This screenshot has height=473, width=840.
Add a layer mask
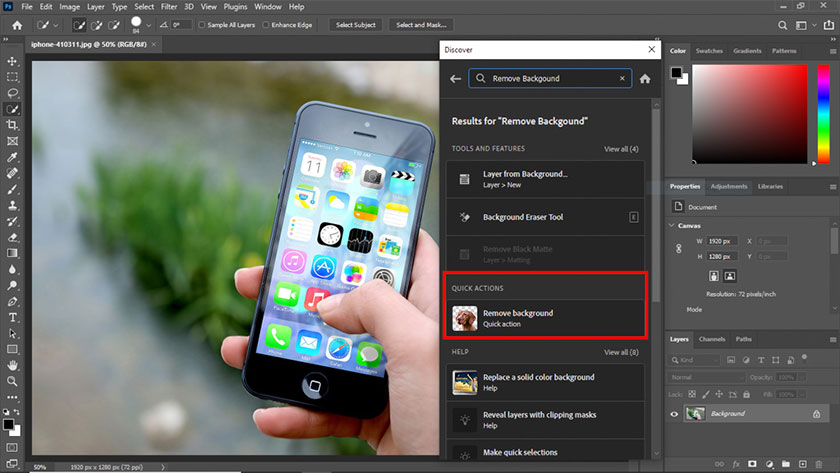pyautogui.click(x=753, y=464)
